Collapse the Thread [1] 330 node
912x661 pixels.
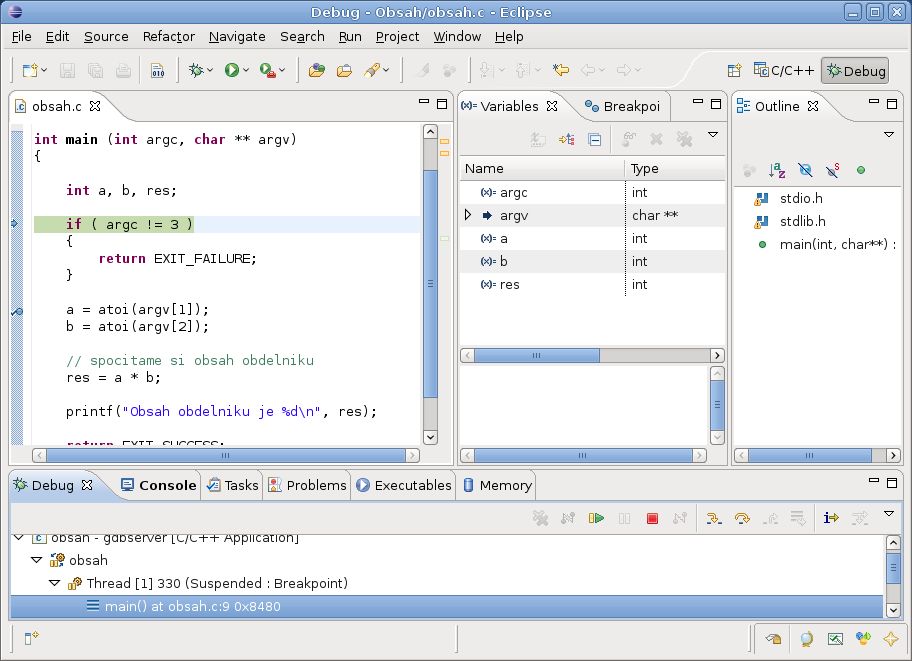pyautogui.click(x=55, y=583)
